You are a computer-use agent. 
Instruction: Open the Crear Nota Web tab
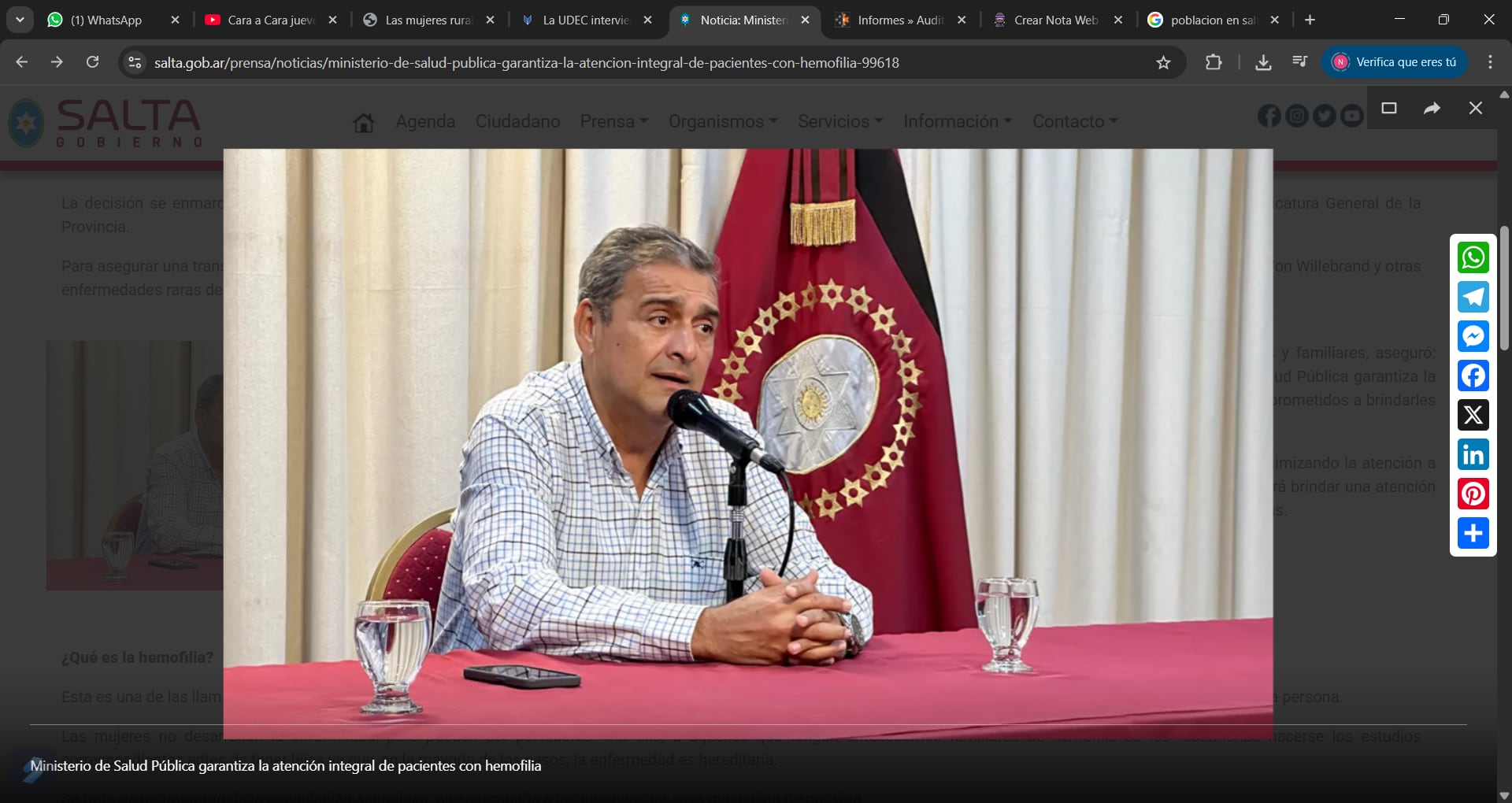(1055, 20)
